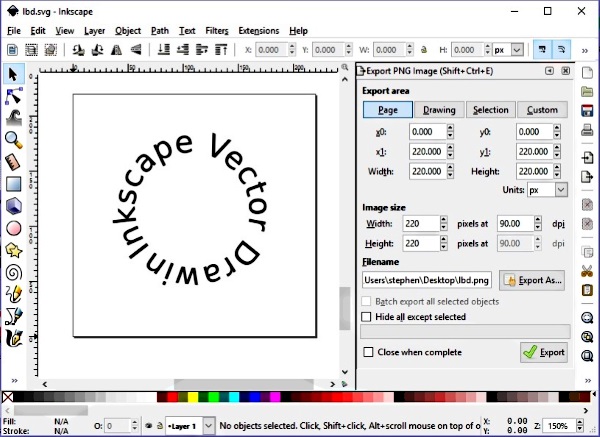The height and width of the screenshot is (437, 600).
Task: Pick the cyan palette swatch
Action: click(x=234, y=397)
